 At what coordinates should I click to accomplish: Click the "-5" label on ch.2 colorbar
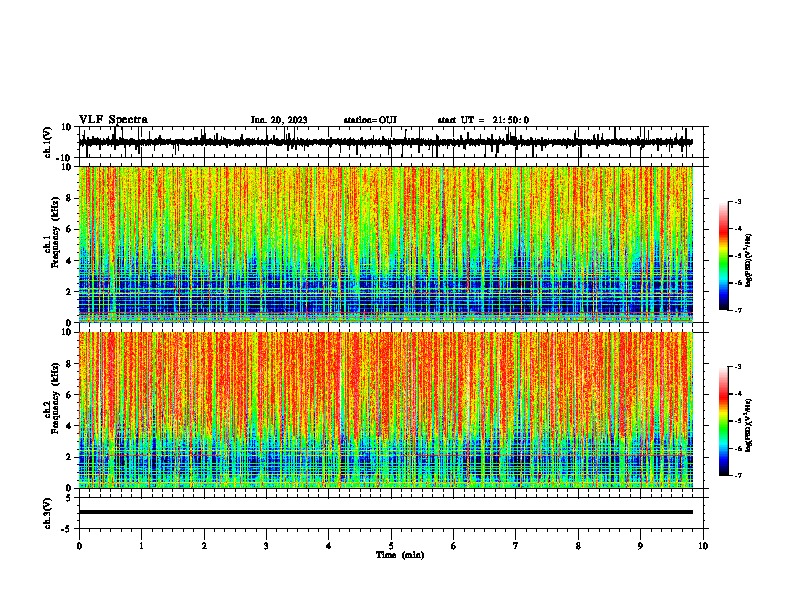pyautogui.click(x=737, y=421)
